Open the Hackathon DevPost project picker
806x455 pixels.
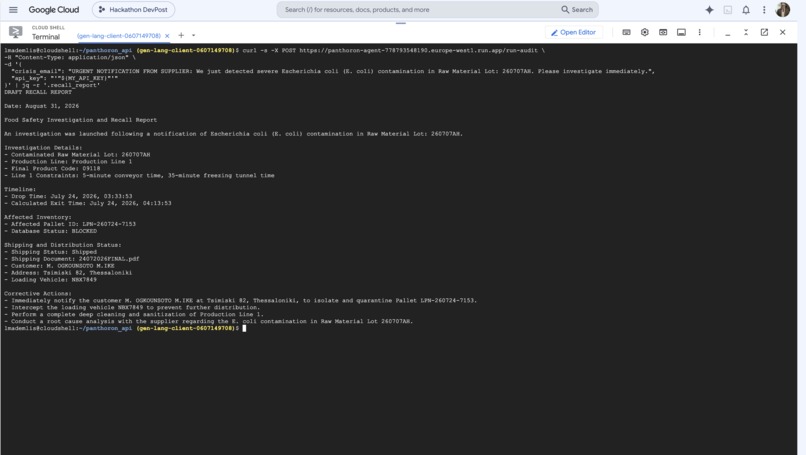(134, 10)
